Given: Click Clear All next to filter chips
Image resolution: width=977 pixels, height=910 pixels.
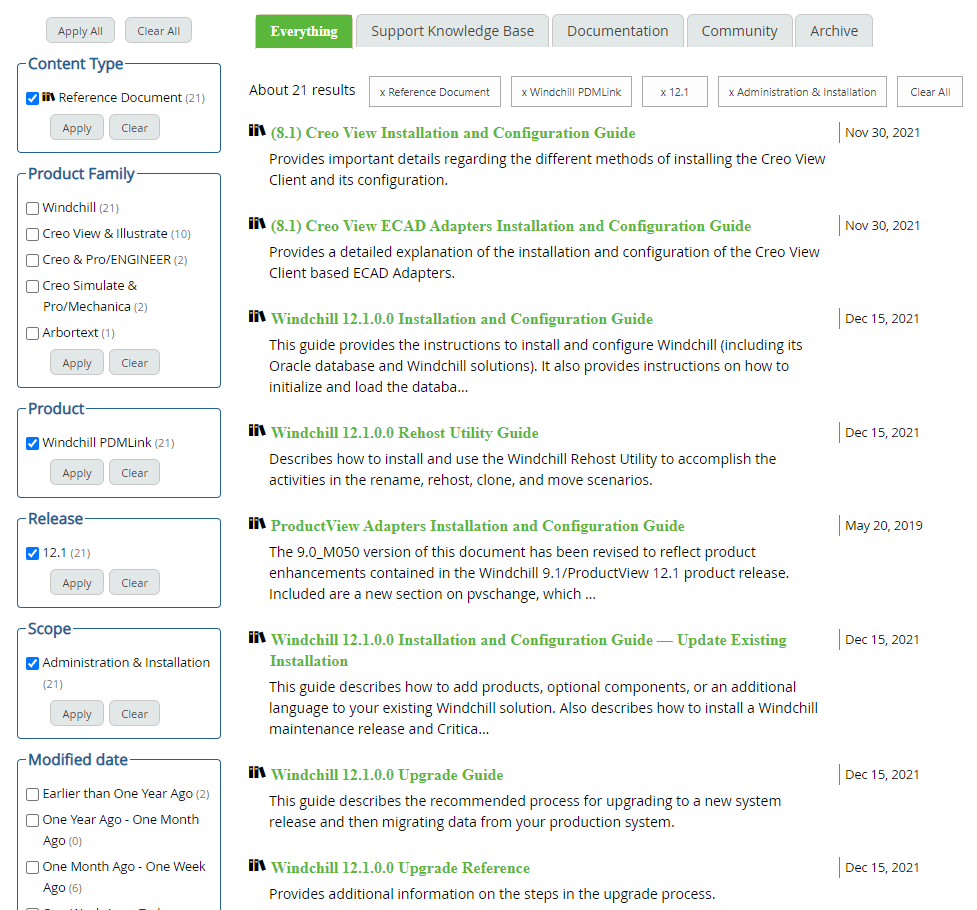Looking at the screenshot, I should [x=930, y=92].
